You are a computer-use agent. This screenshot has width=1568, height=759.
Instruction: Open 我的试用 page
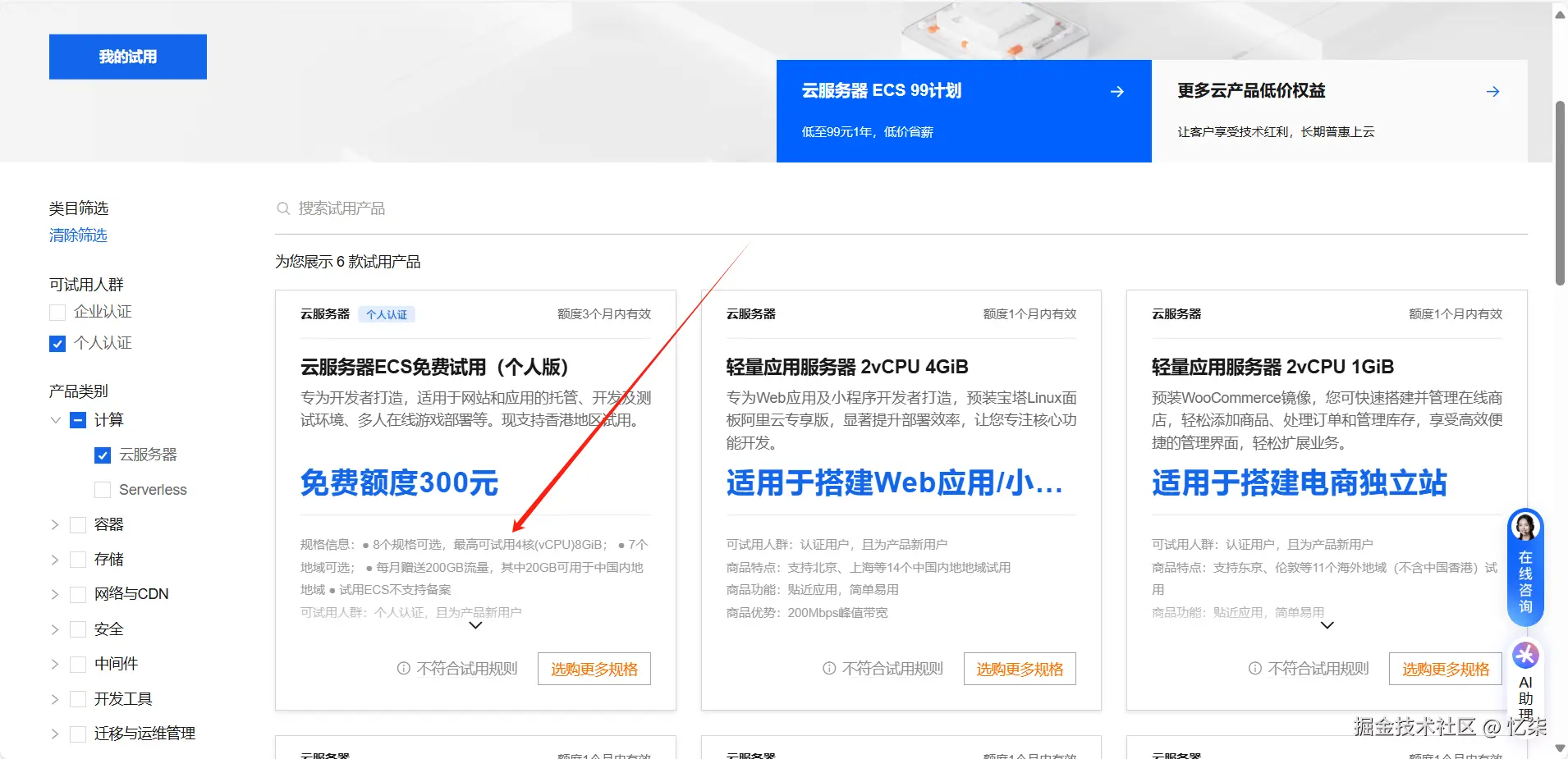point(128,57)
